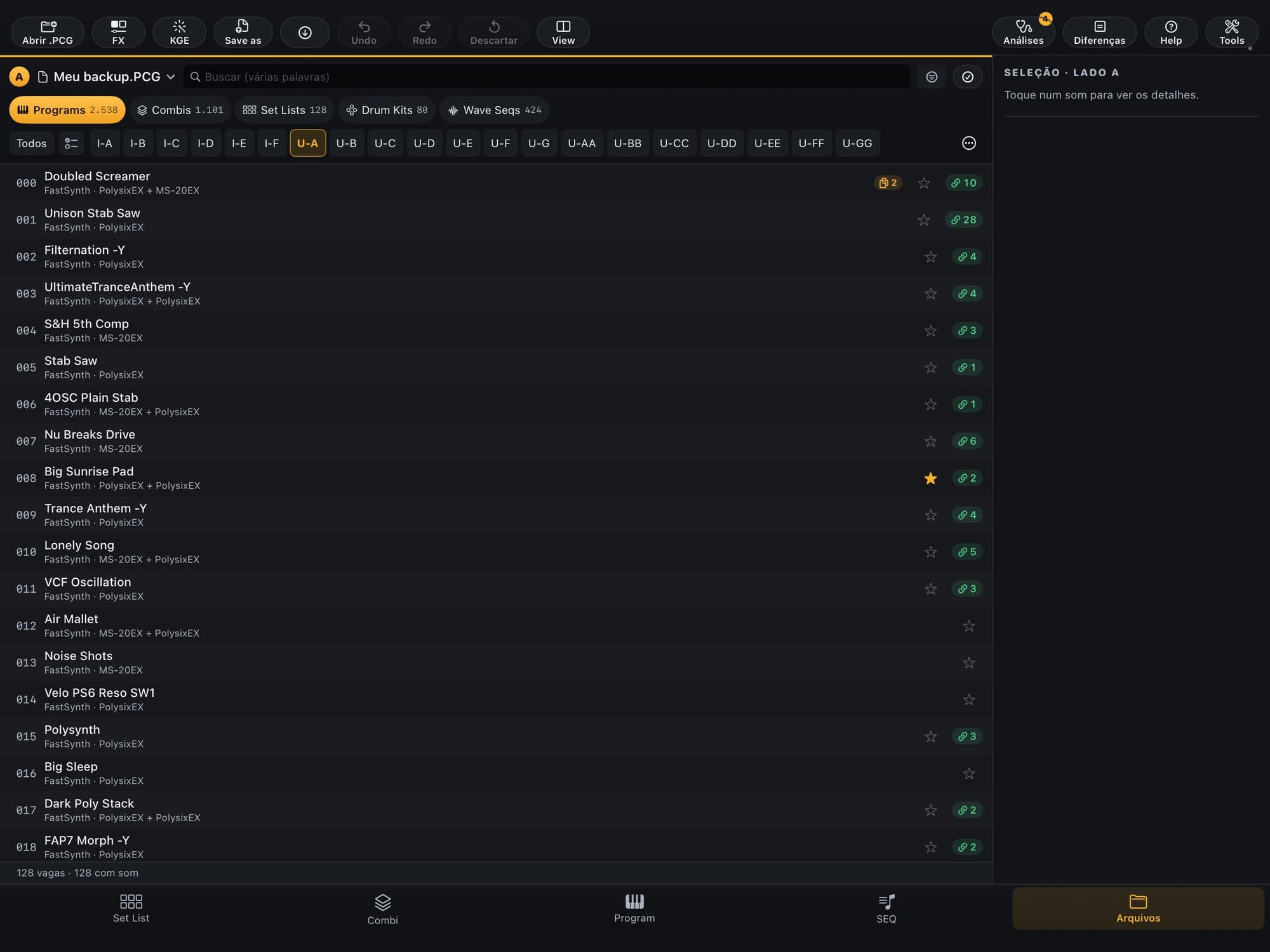Star the Doubled Screamer program
Viewport: 1270px width, 952px height.
(923, 183)
